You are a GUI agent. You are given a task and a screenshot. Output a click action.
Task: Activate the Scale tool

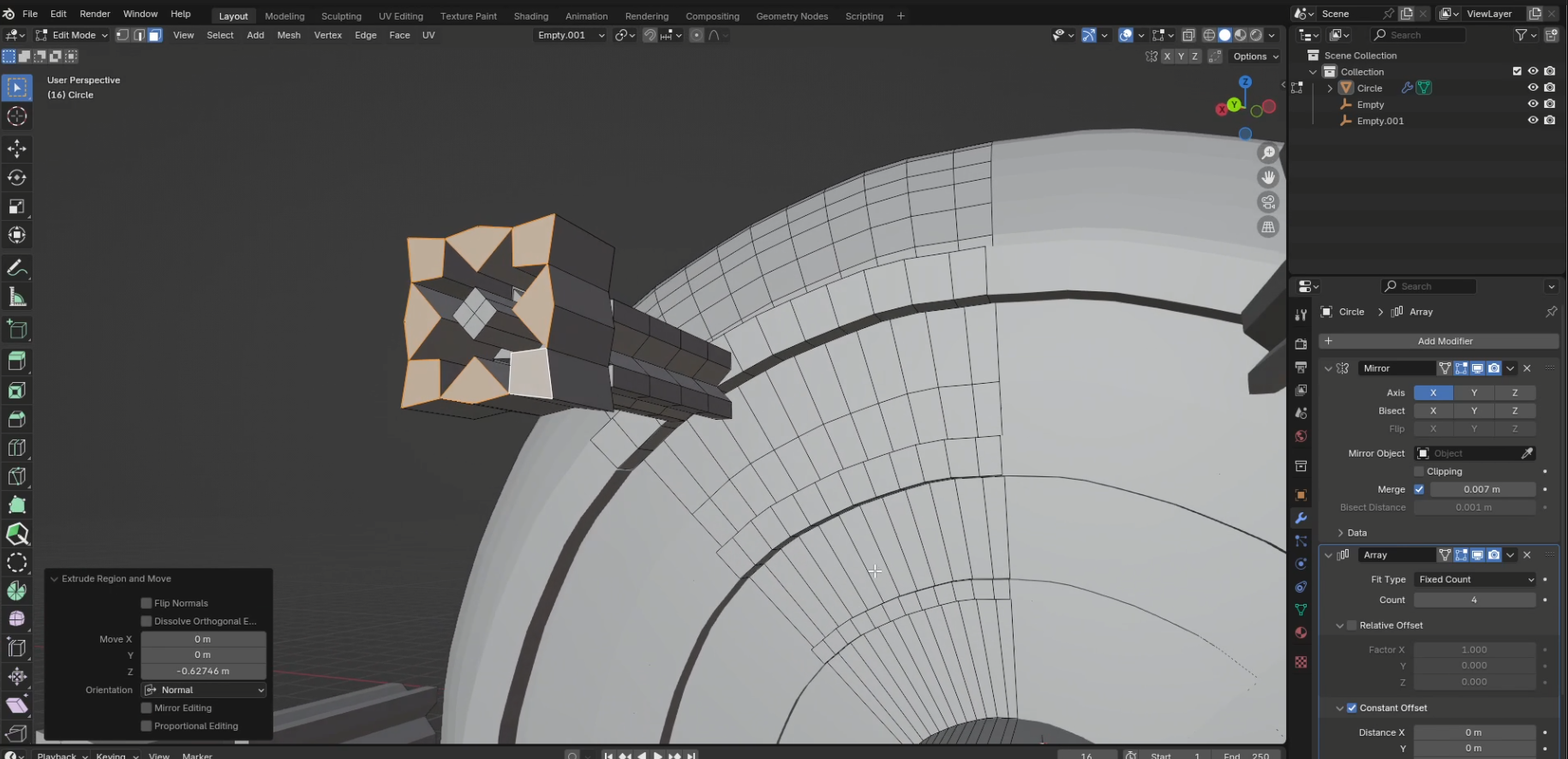(x=17, y=206)
